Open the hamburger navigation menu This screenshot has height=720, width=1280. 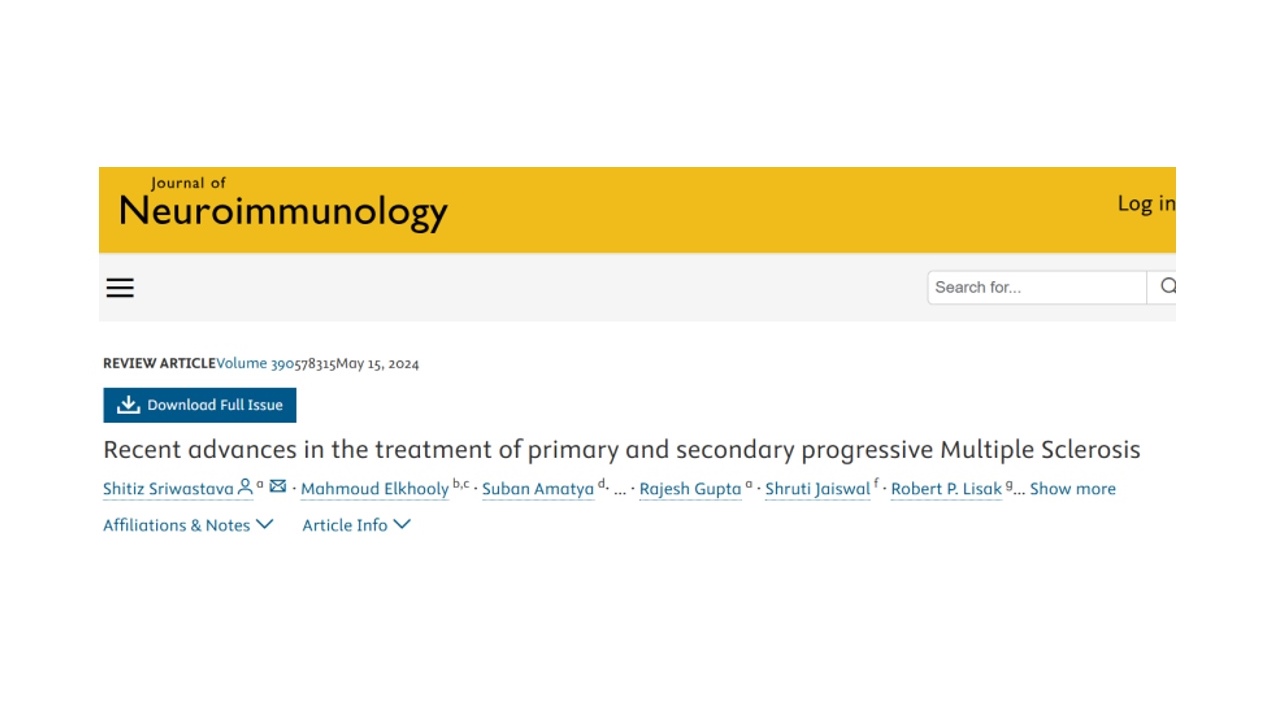click(x=120, y=288)
